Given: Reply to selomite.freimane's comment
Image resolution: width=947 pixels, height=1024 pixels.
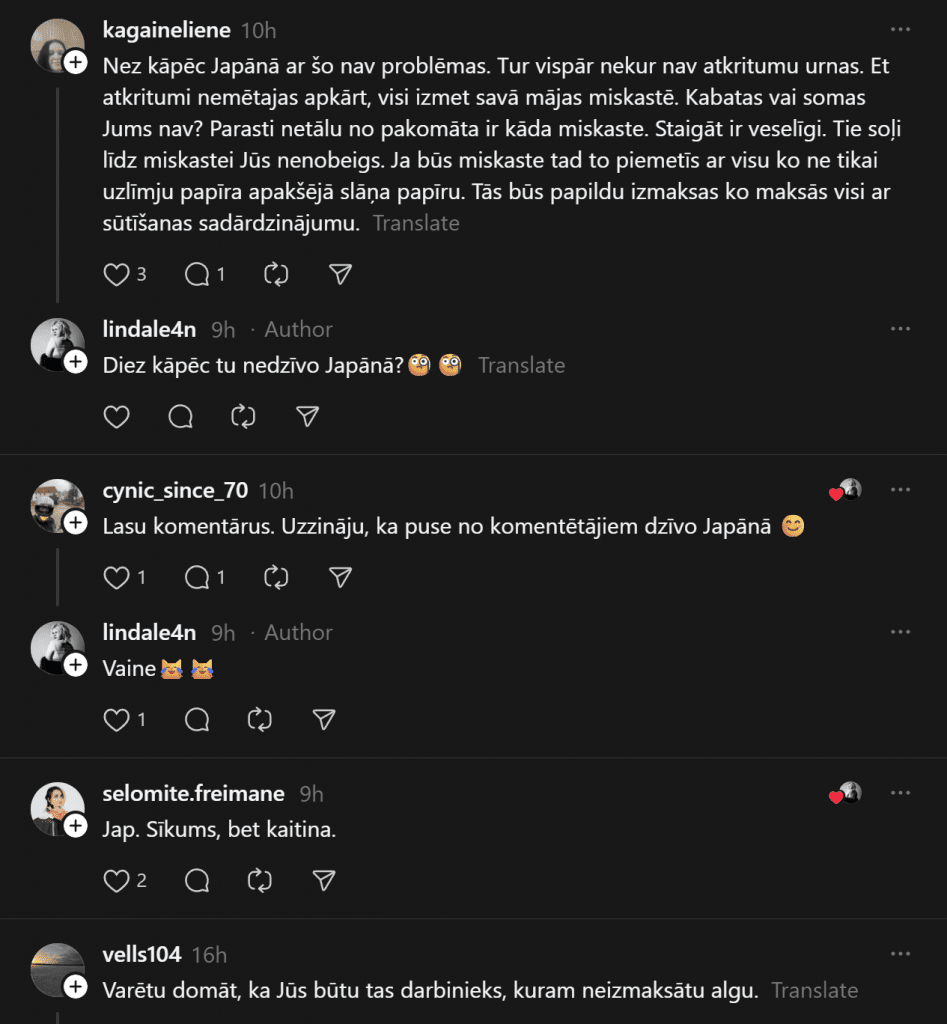Looking at the screenshot, I should click(197, 880).
